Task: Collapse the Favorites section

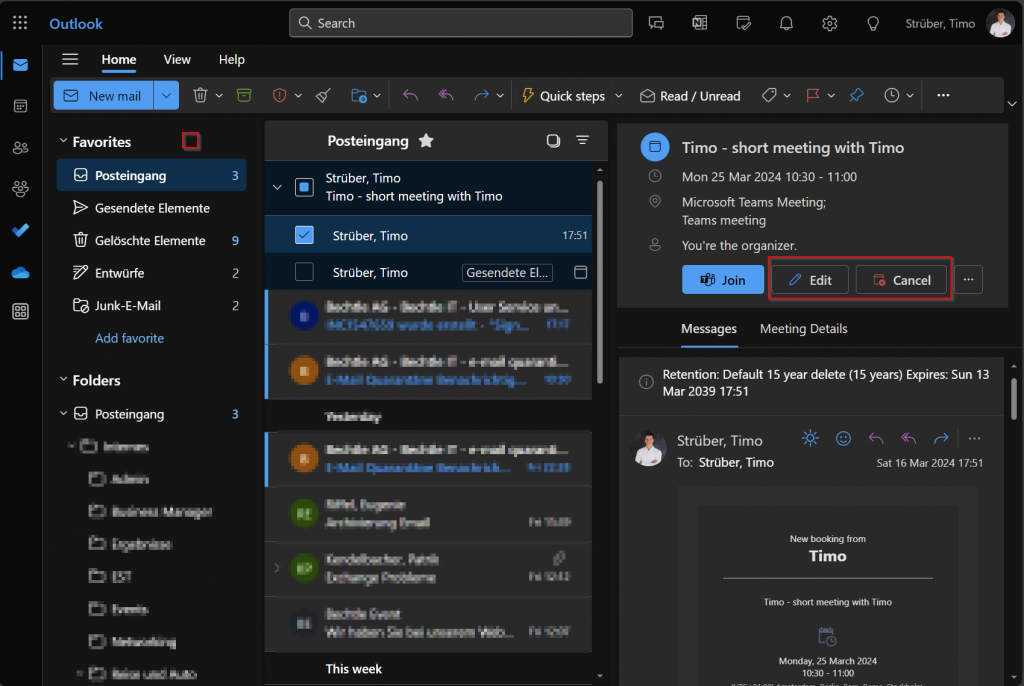Action: [x=64, y=142]
